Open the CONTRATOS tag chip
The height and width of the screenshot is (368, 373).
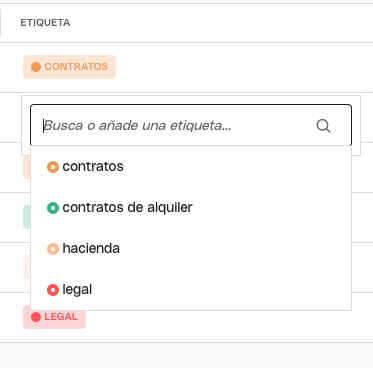tap(69, 67)
